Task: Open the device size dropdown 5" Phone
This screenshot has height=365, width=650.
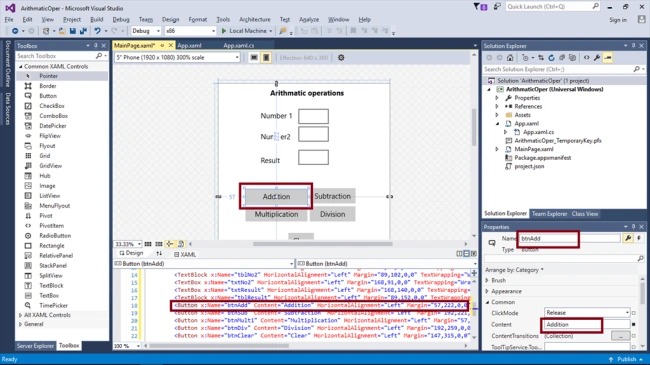Action: [177, 58]
